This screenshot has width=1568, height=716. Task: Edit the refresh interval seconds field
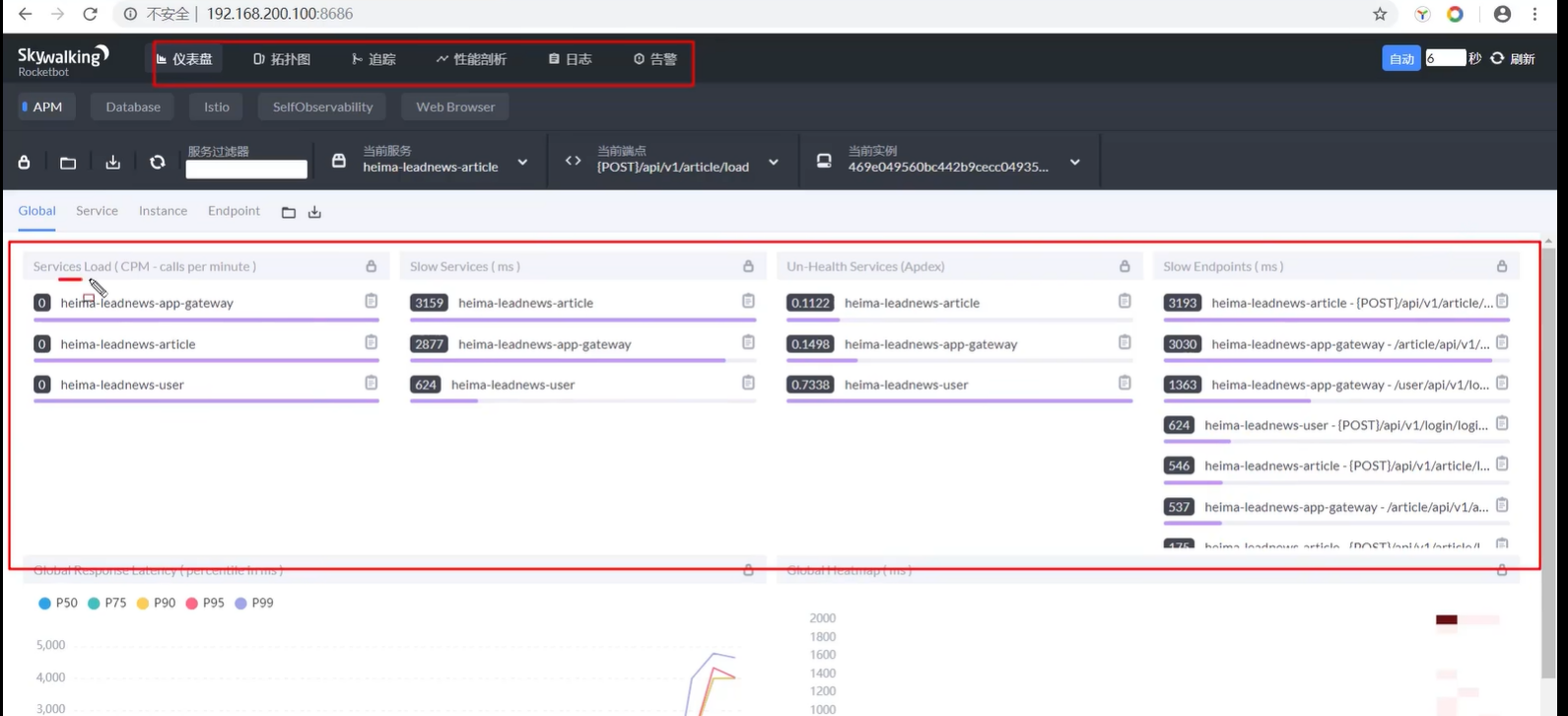pyautogui.click(x=1445, y=58)
